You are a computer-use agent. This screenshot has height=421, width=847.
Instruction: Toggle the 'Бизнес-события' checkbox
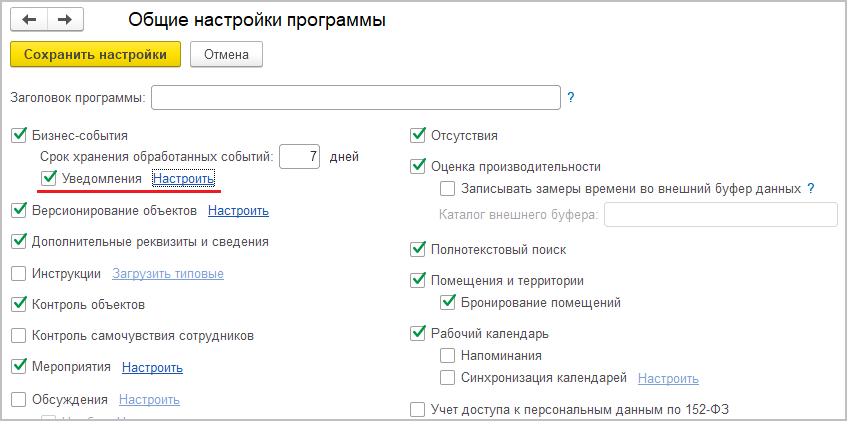click(18, 135)
